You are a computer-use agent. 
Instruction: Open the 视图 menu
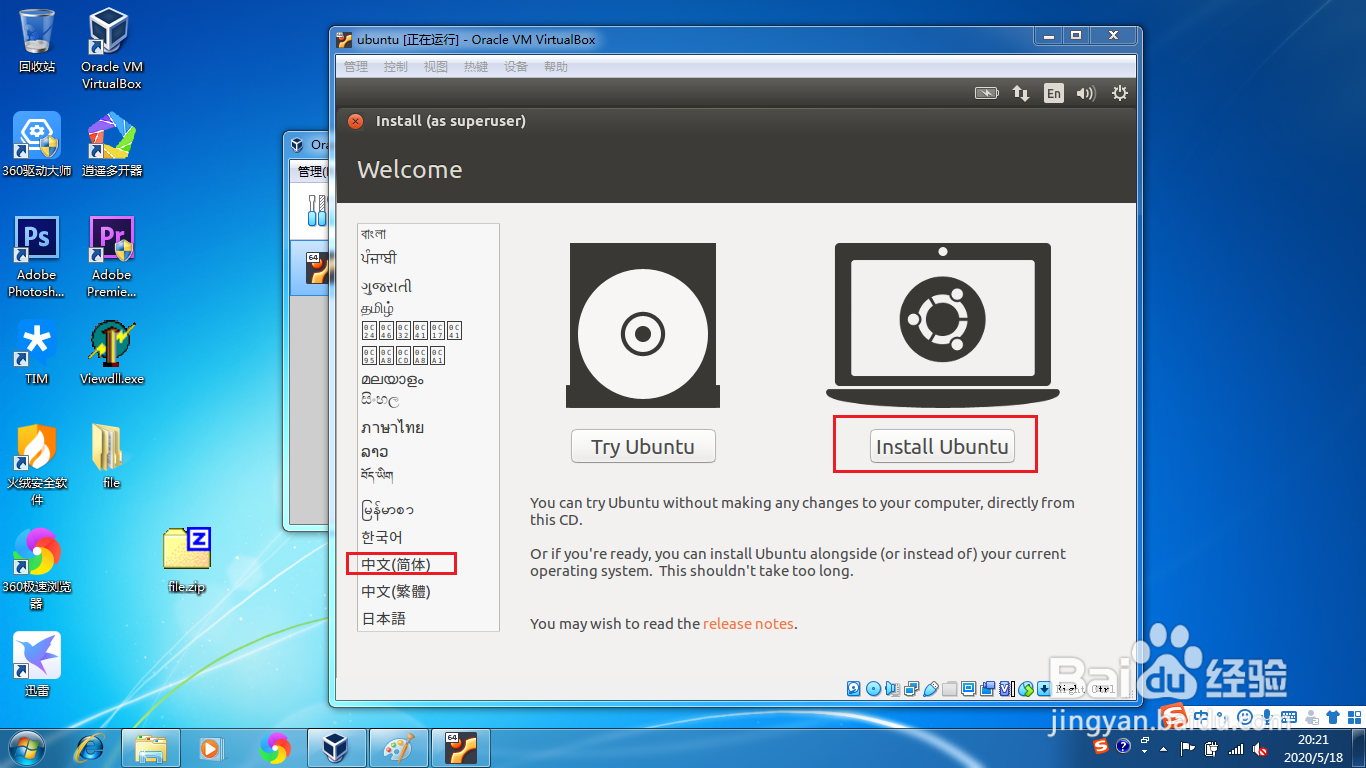coord(436,67)
